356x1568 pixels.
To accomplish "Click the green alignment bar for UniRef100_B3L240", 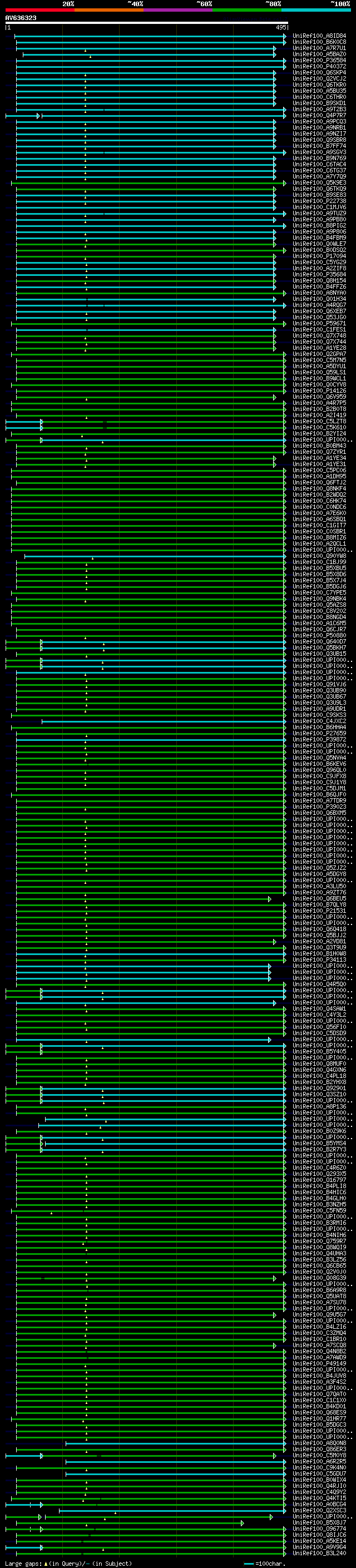I will coord(150,1554).
